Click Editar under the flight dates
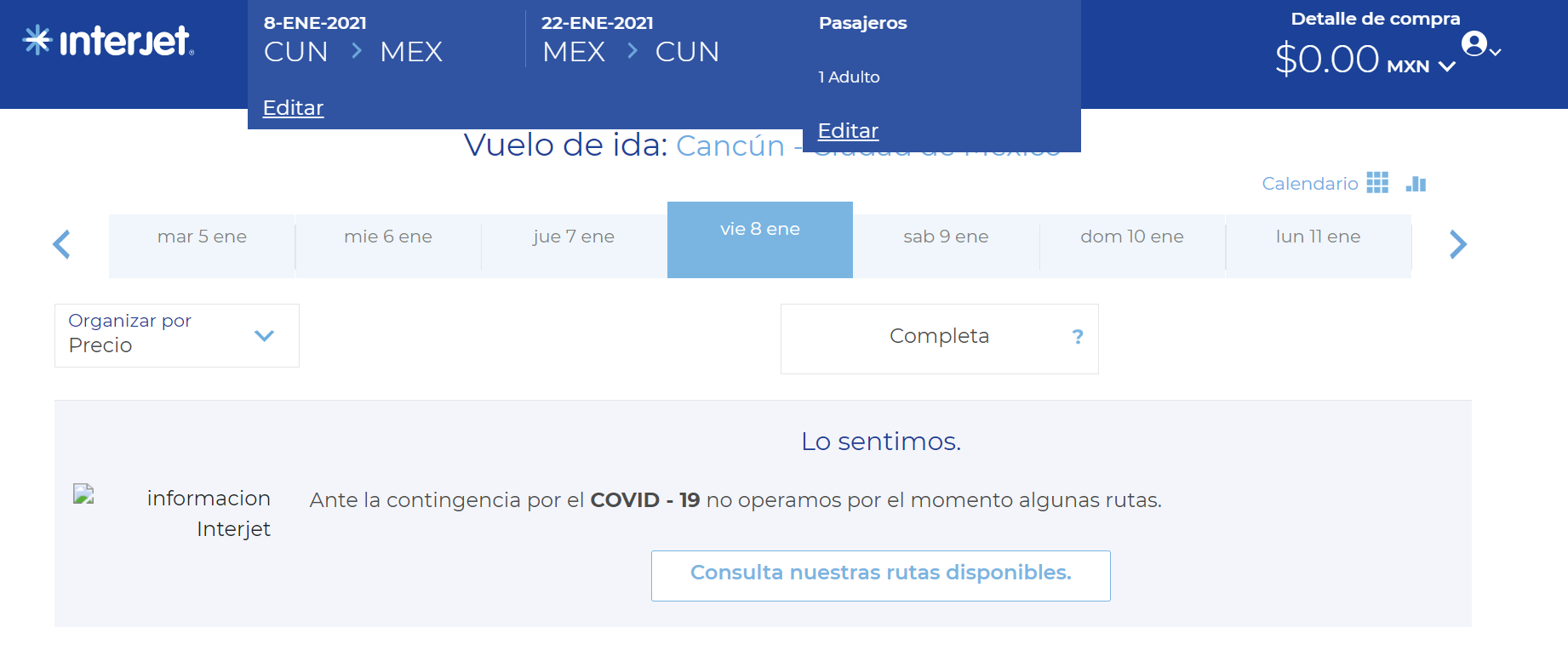 click(293, 108)
